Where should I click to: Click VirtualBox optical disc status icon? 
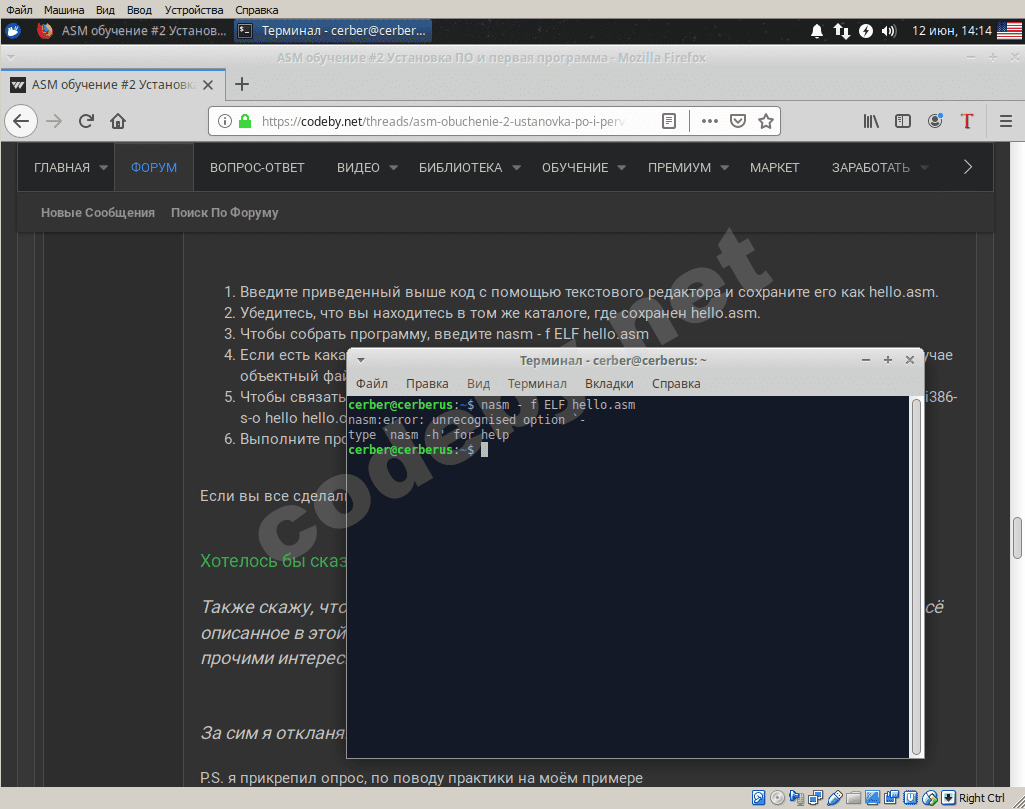click(x=777, y=797)
